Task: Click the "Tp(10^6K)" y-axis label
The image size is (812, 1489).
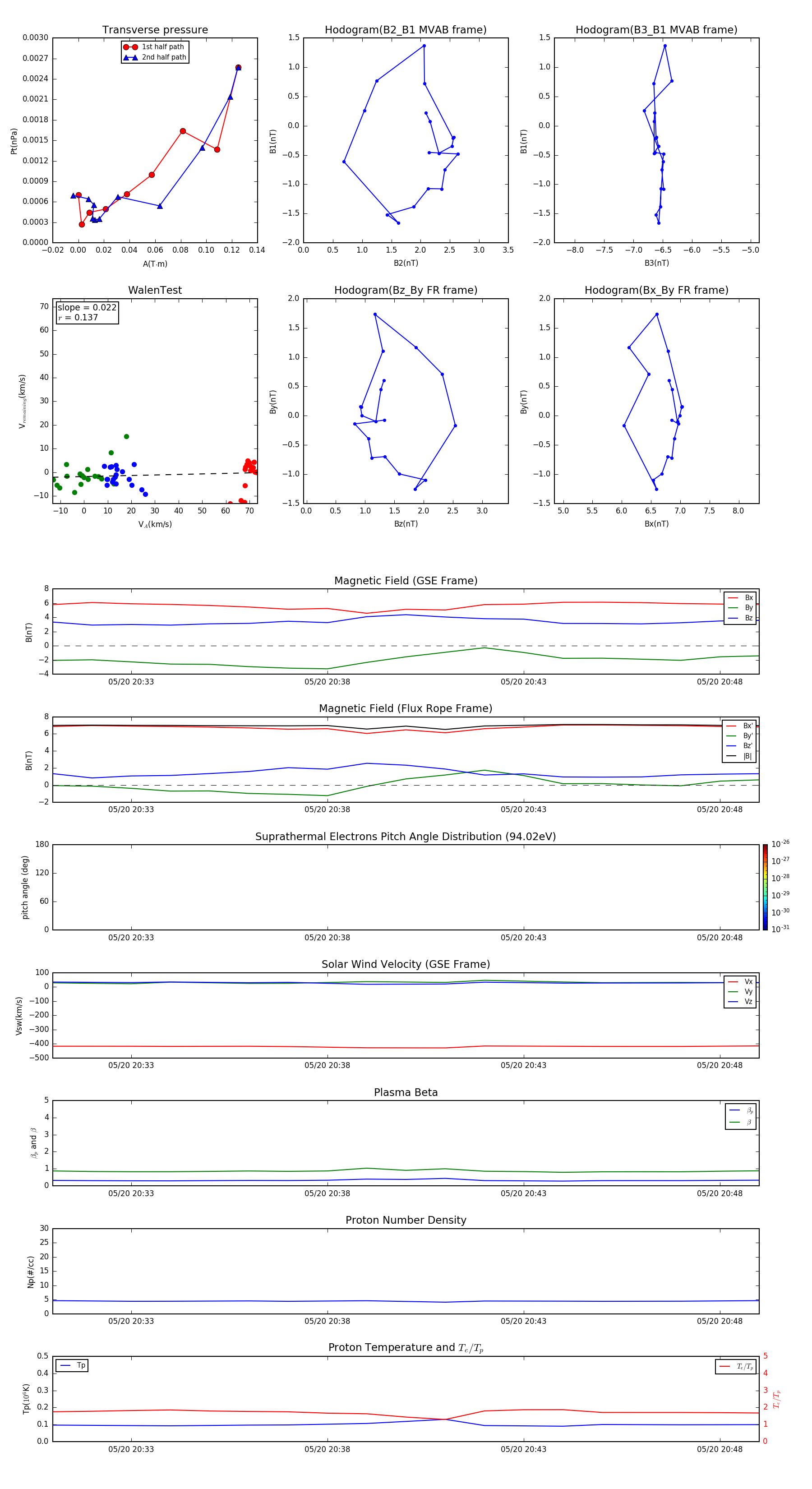Action: point(26,1399)
